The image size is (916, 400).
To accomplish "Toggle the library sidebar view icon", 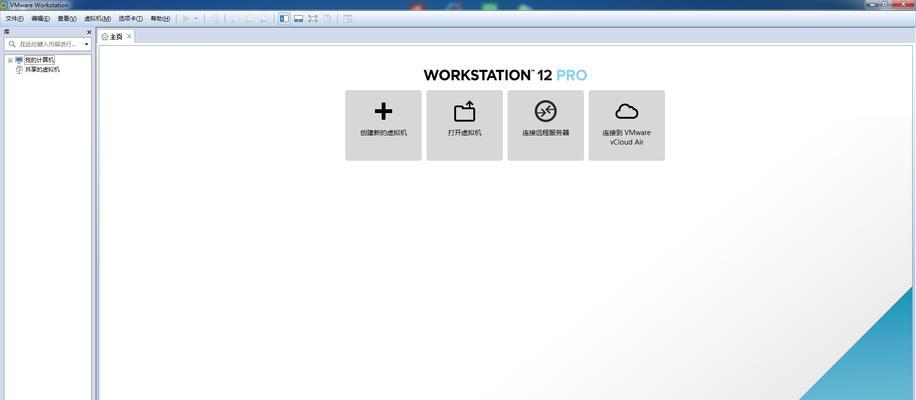I will 284,19.
